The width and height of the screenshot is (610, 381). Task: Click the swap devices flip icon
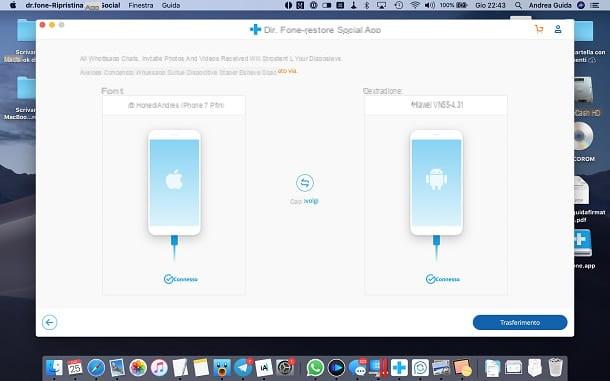pyautogui.click(x=305, y=183)
